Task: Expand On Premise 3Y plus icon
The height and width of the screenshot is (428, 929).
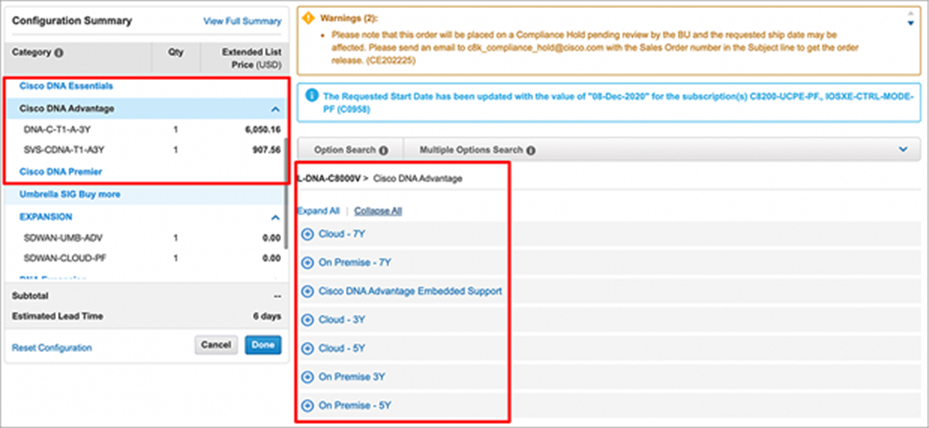Action: click(x=307, y=377)
